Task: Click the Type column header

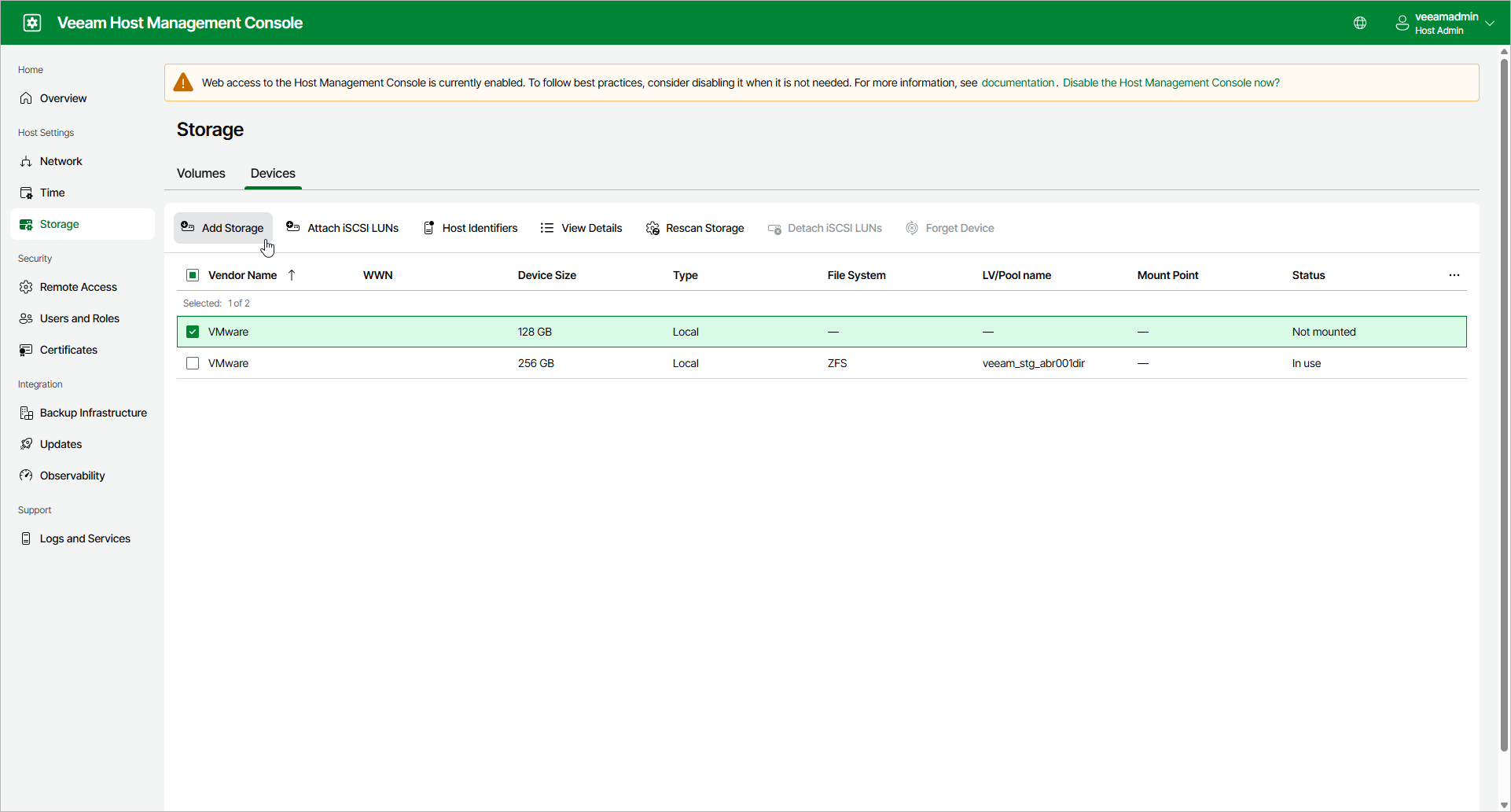Action: (686, 275)
